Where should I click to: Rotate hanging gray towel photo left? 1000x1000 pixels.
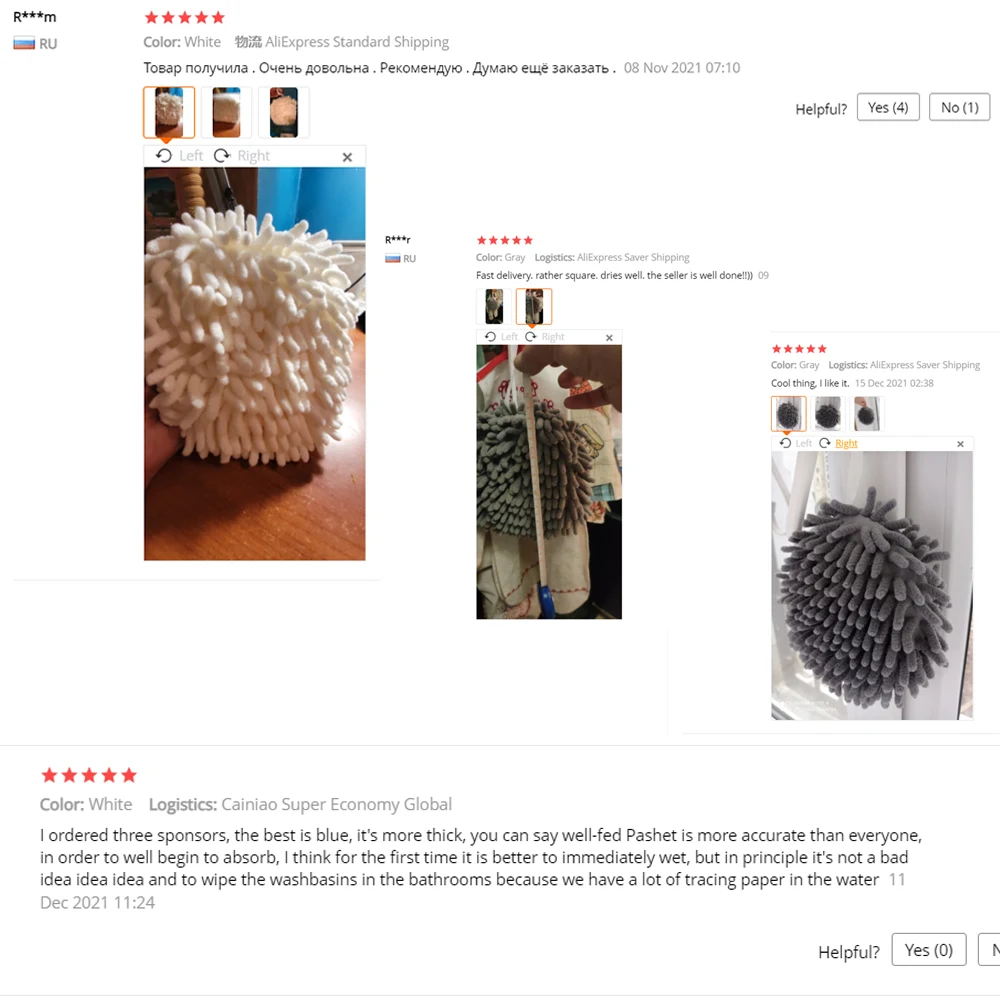coord(796,443)
